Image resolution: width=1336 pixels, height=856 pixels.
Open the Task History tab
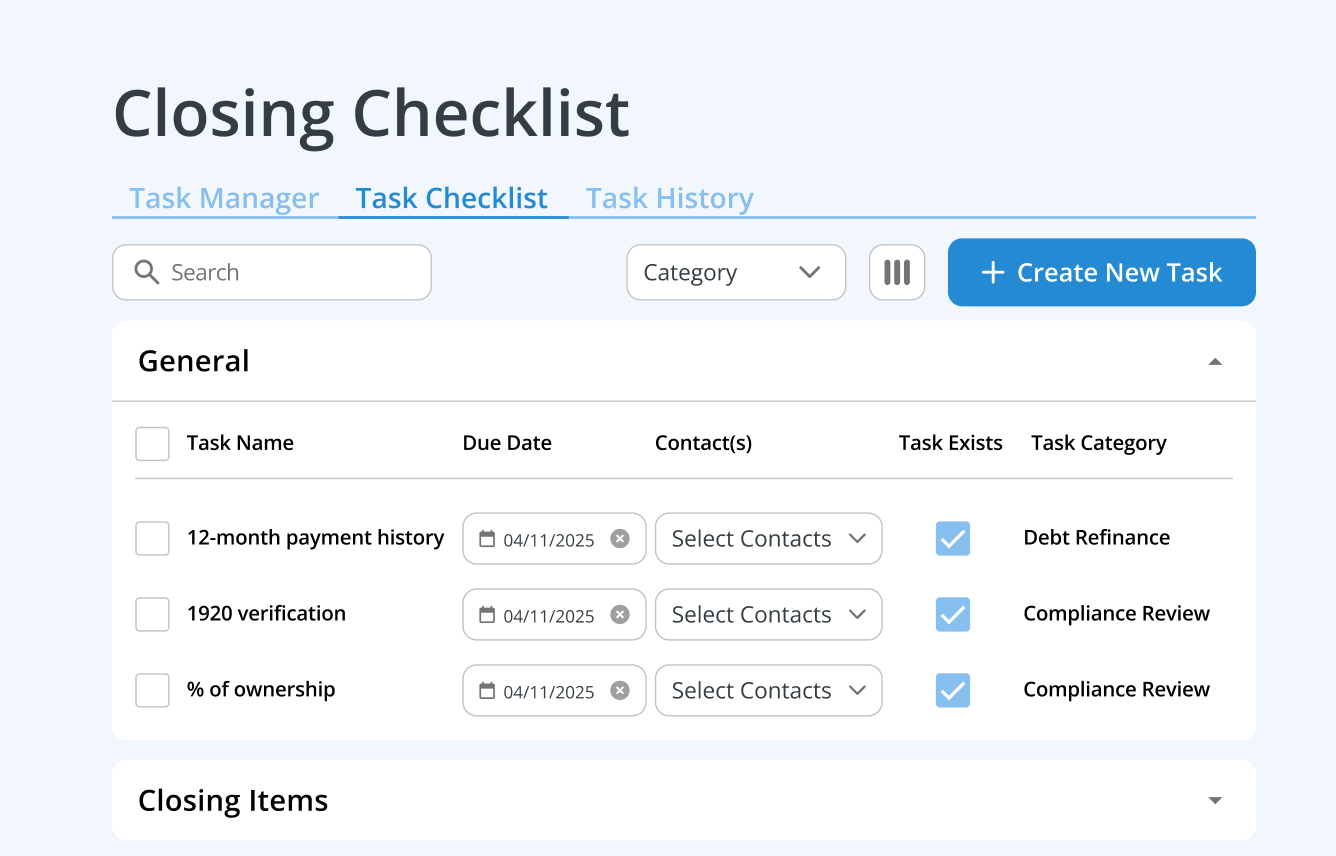(669, 198)
